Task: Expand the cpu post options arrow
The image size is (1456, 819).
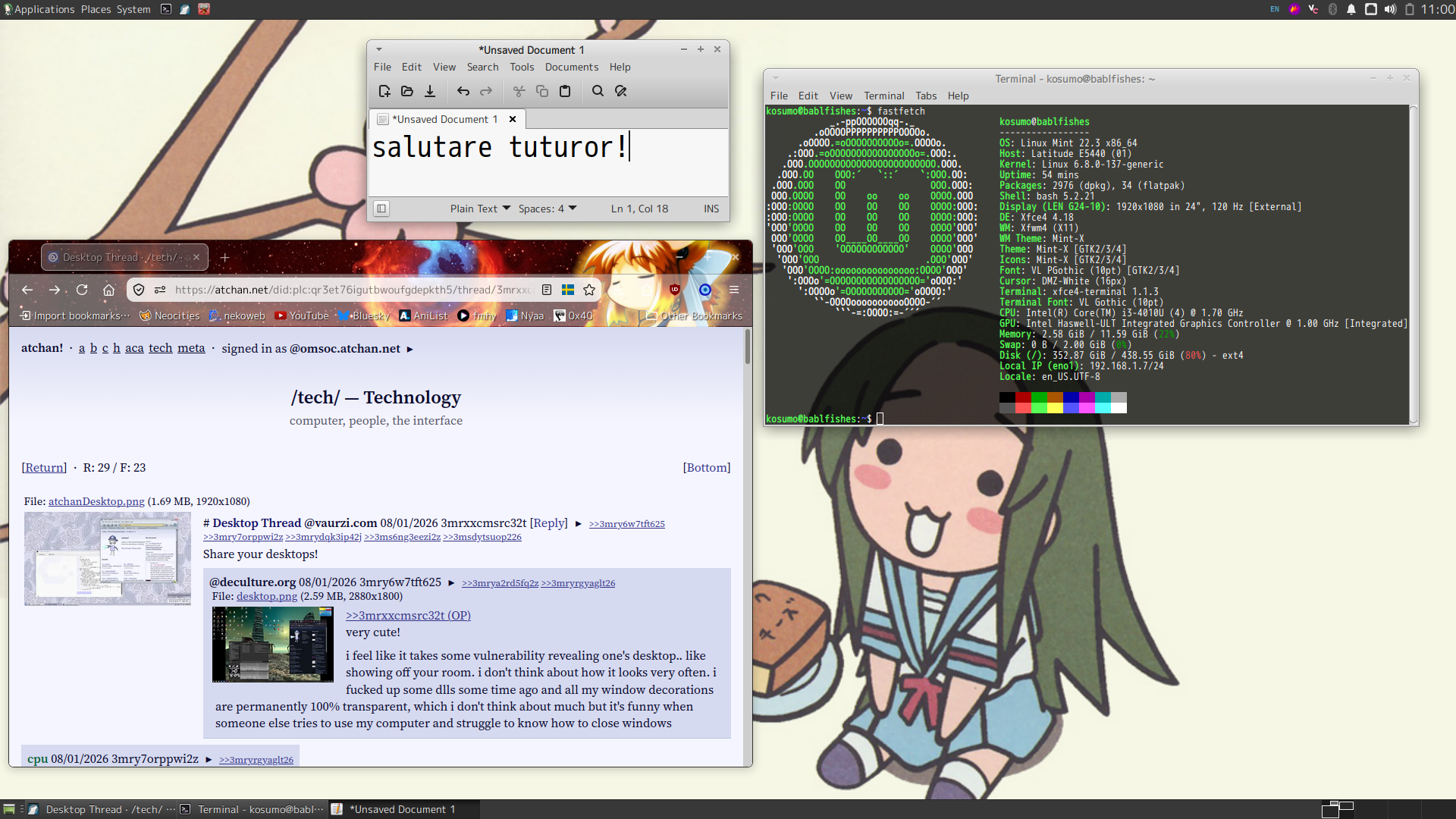Action: coord(209,760)
